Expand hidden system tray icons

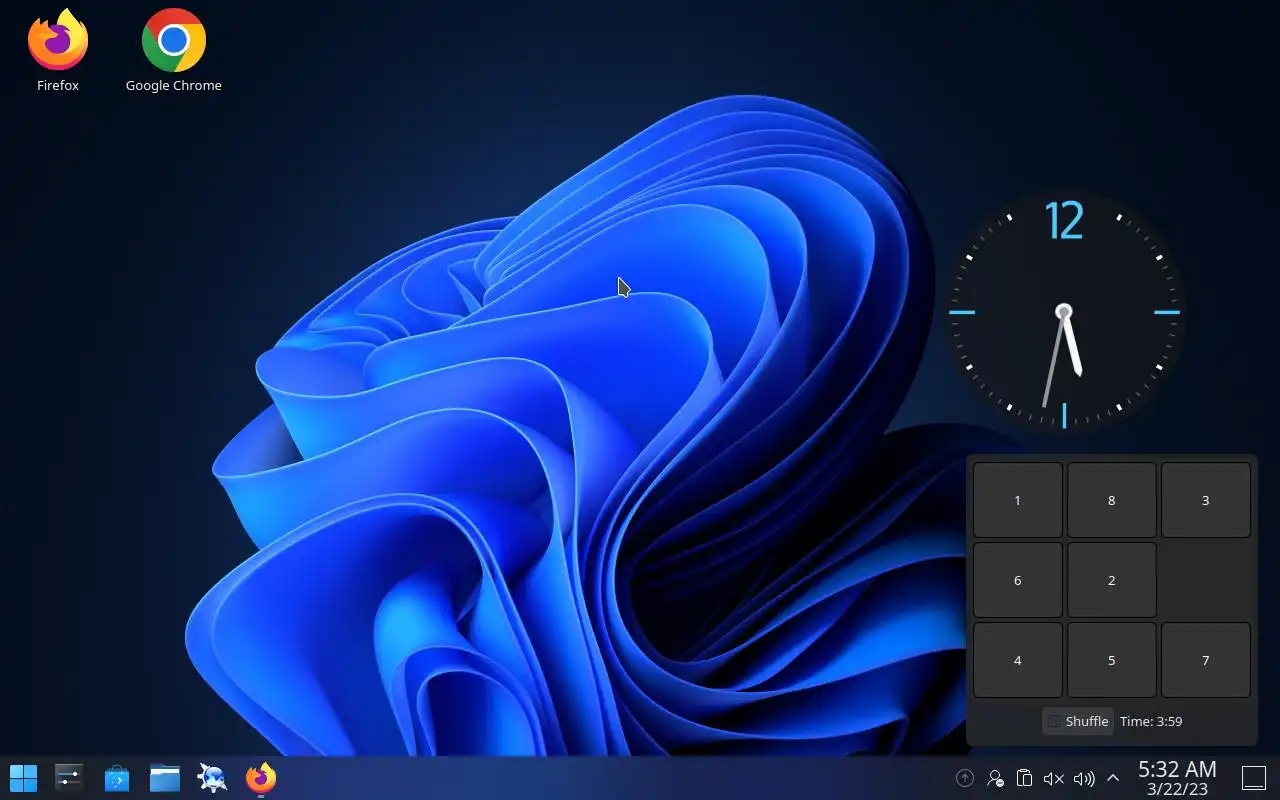(1112, 778)
